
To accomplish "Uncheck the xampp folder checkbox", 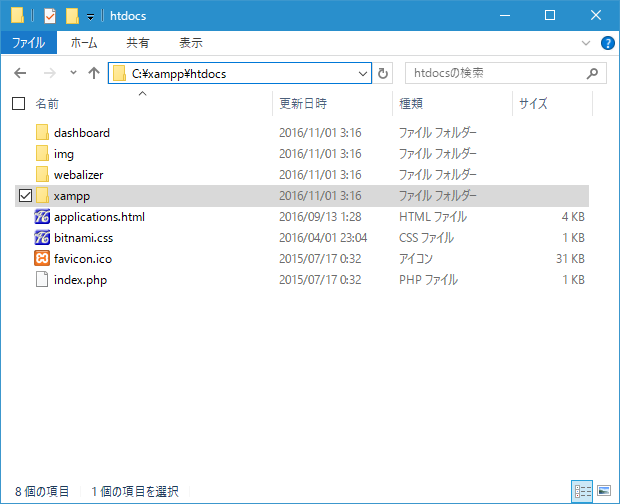I will coord(25,195).
